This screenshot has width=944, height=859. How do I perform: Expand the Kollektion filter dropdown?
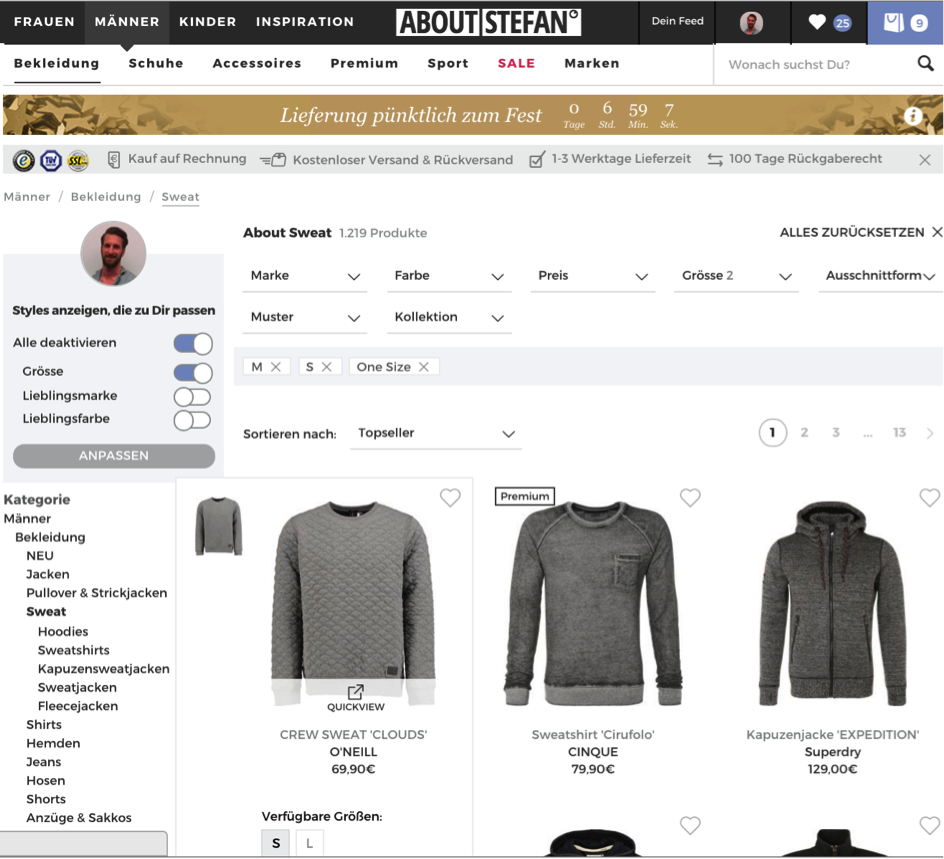point(449,317)
